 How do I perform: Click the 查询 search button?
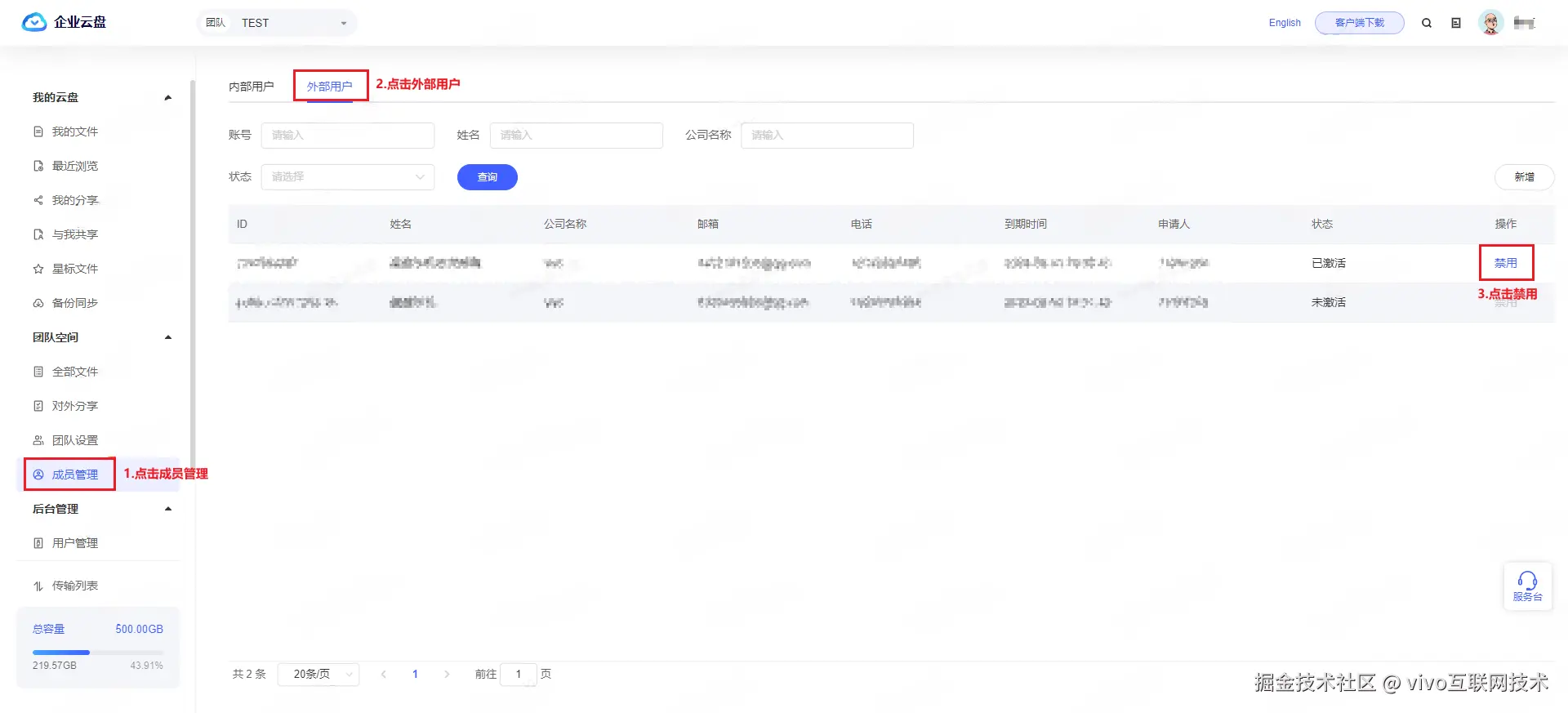(488, 177)
